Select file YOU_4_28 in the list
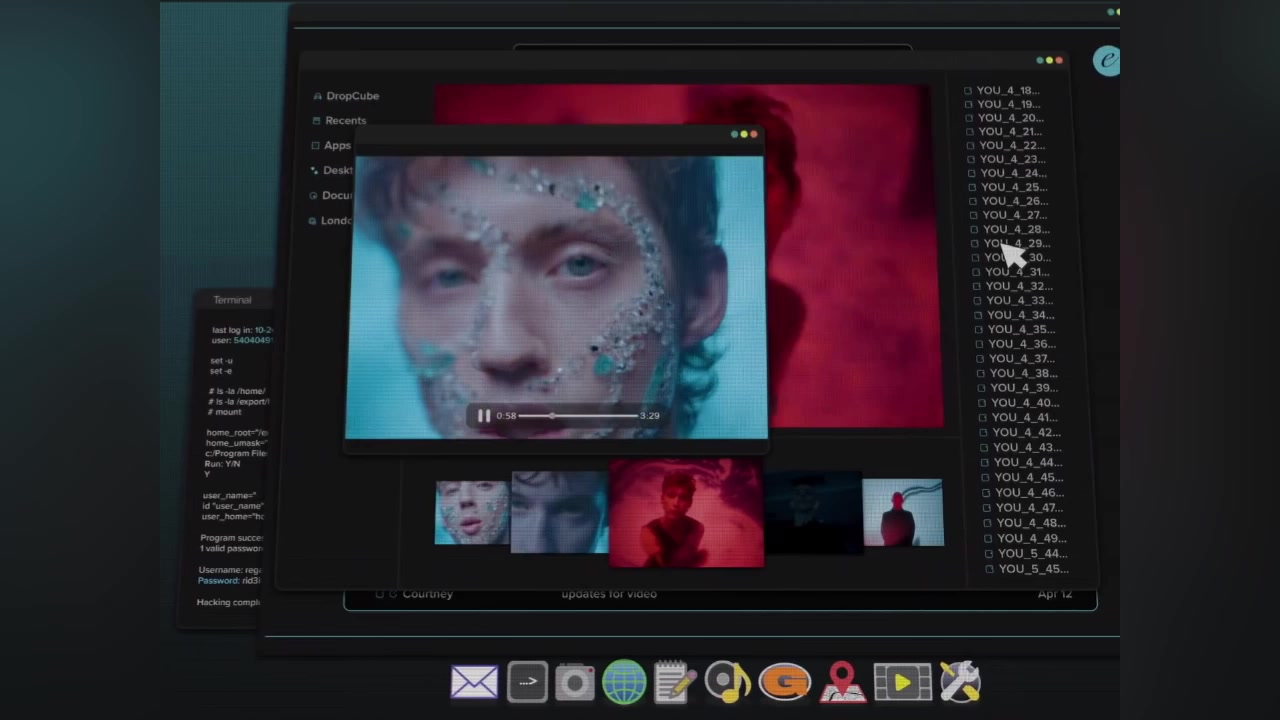This screenshot has width=1280, height=720. pyautogui.click(x=1016, y=230)
